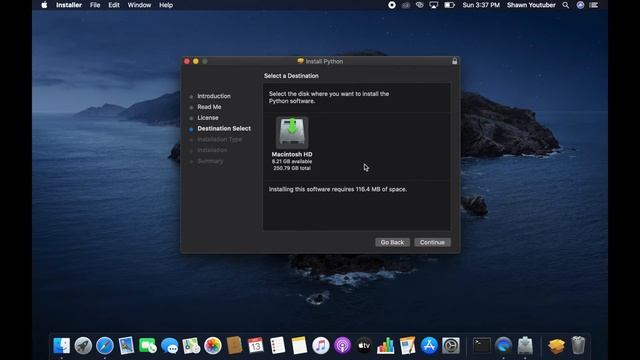Minimize the Install Python window
Screen dimensions: 640x360
point(196,61)
